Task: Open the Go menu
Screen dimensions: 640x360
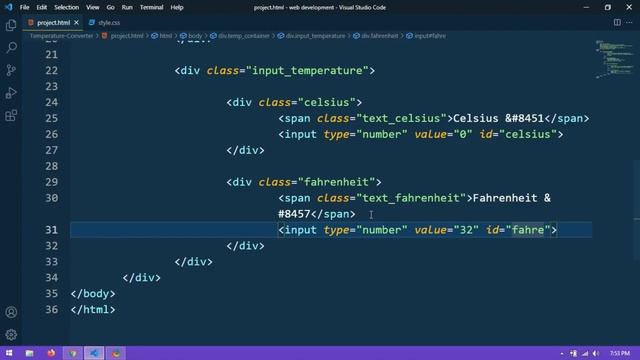Action: tap(110, 7)
